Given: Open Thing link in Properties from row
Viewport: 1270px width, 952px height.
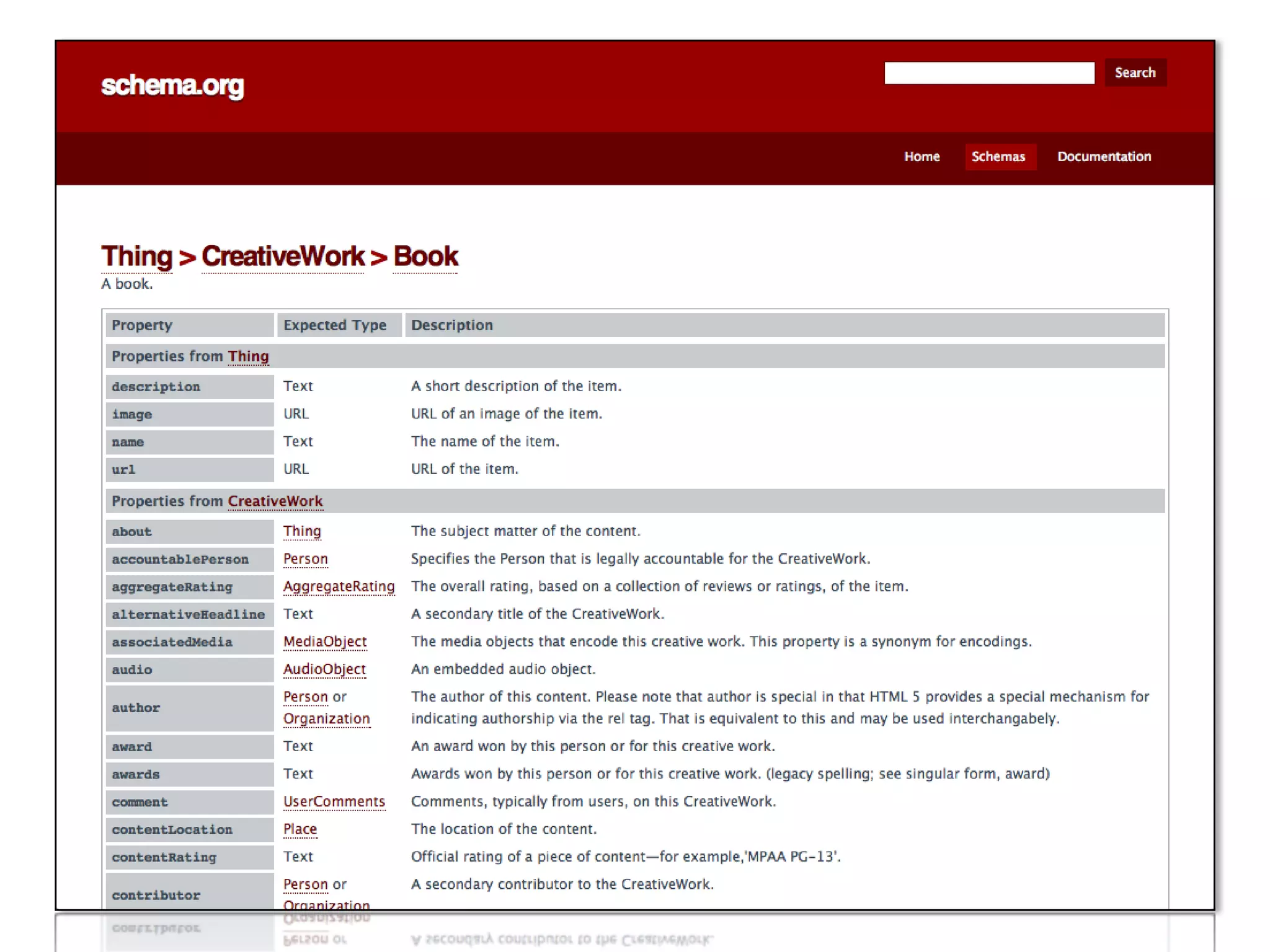Looking at the screenshot, I should 248,356.
